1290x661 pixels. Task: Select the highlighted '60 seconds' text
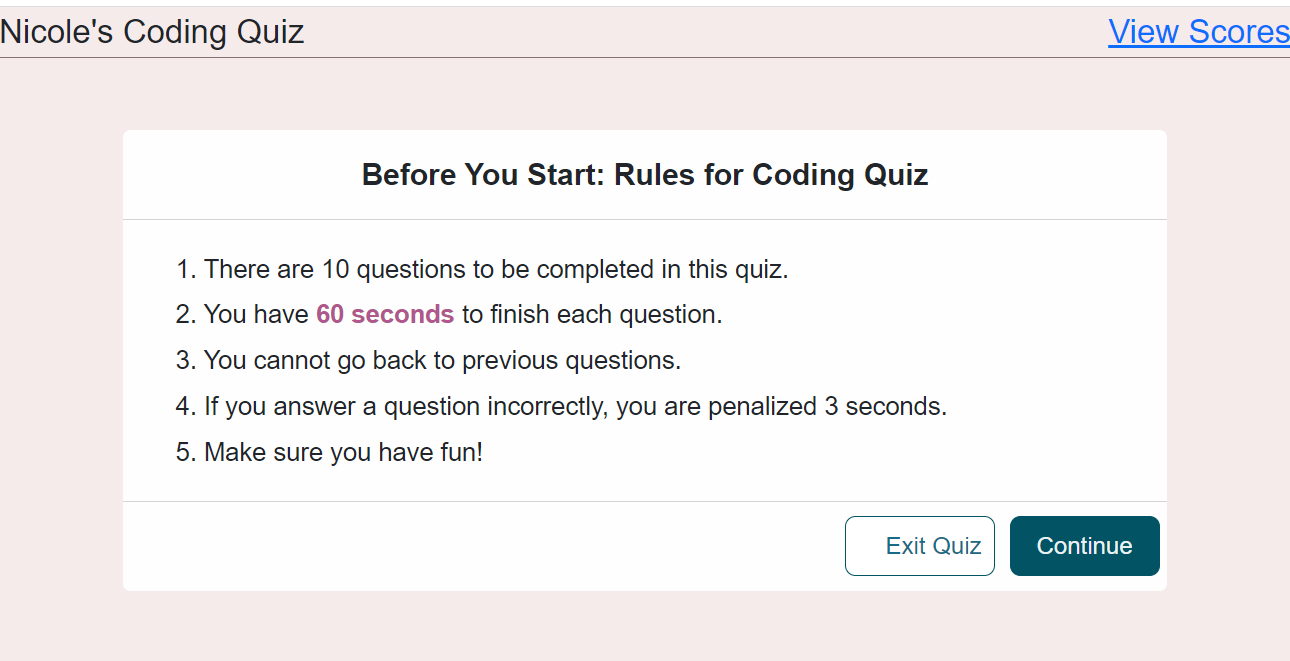[385, 315]
